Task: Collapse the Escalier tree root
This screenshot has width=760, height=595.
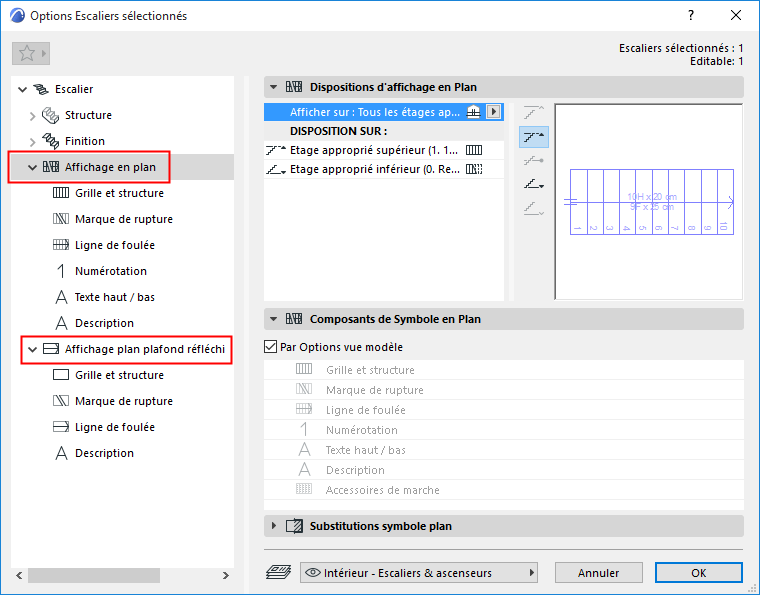Action: click(x=22, y=89)
